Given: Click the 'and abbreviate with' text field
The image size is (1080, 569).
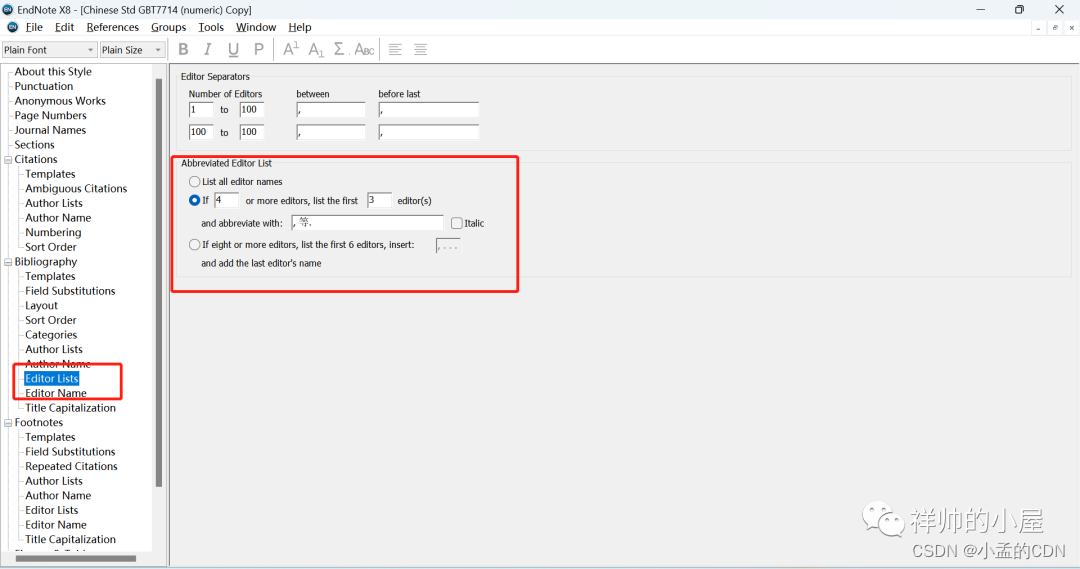Looking at the screenshot, I should 367,223.
